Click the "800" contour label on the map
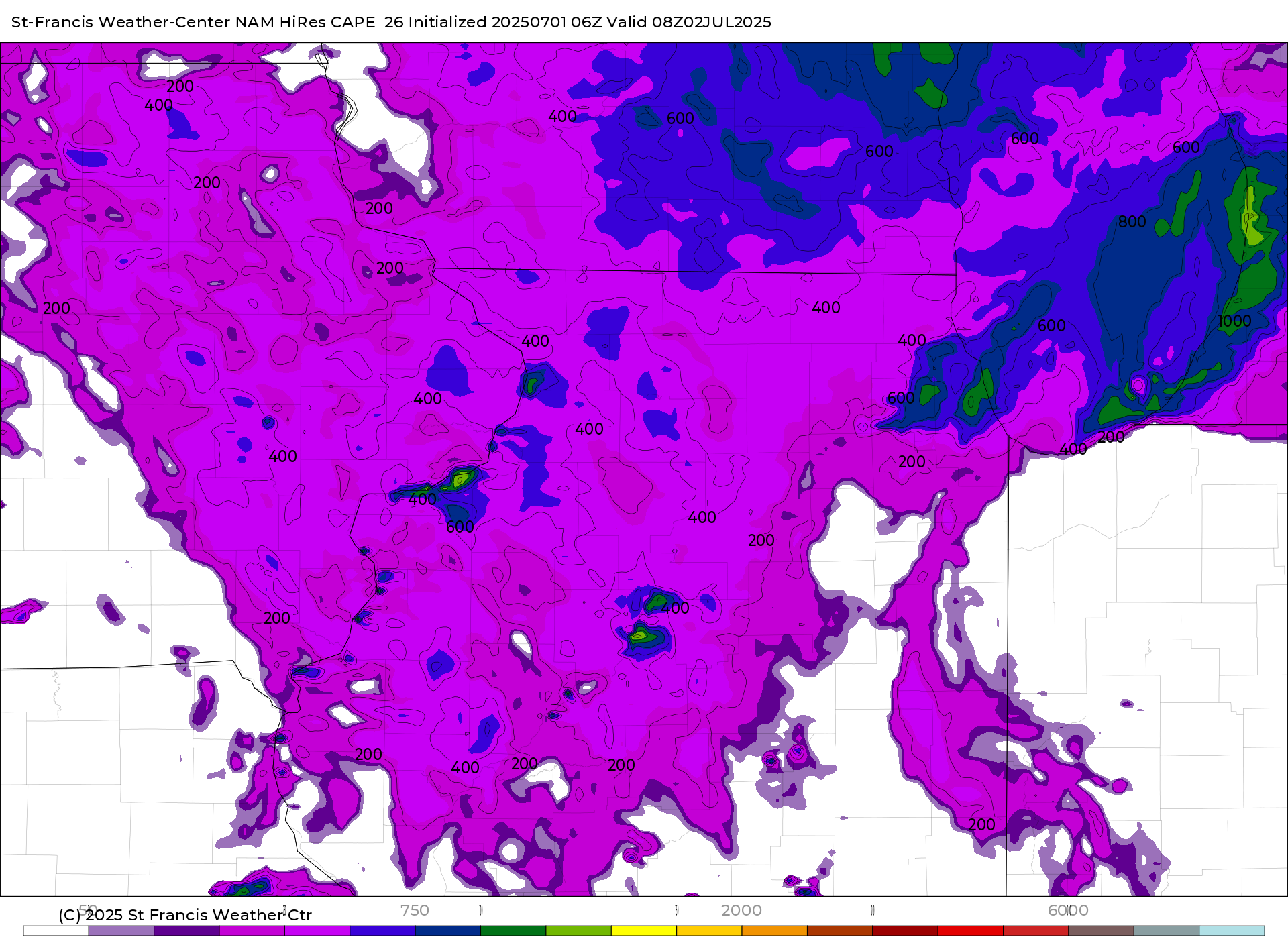Screen dimensions: 1288x939 1132,222
